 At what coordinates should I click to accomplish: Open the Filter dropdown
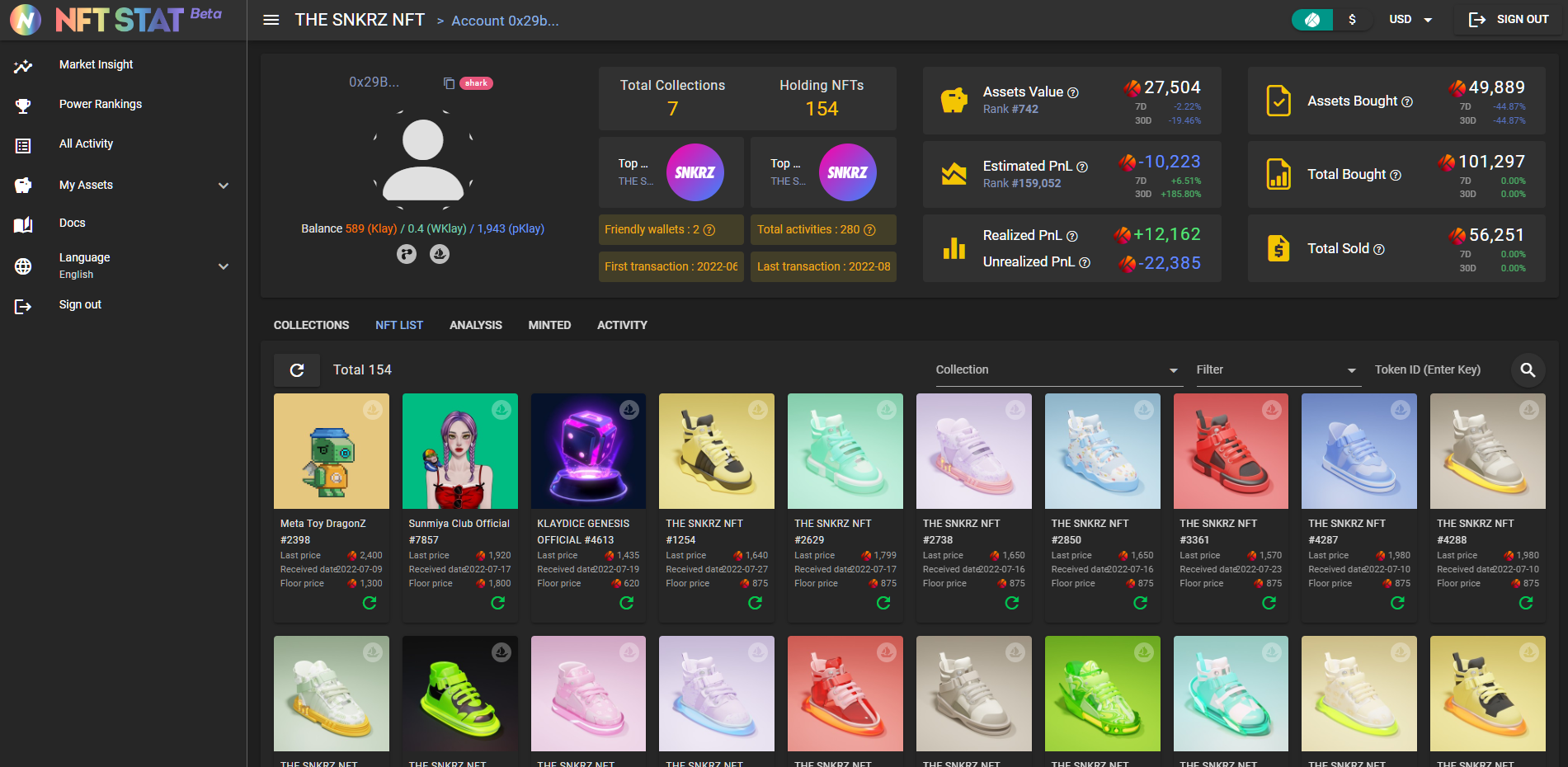1275,370
